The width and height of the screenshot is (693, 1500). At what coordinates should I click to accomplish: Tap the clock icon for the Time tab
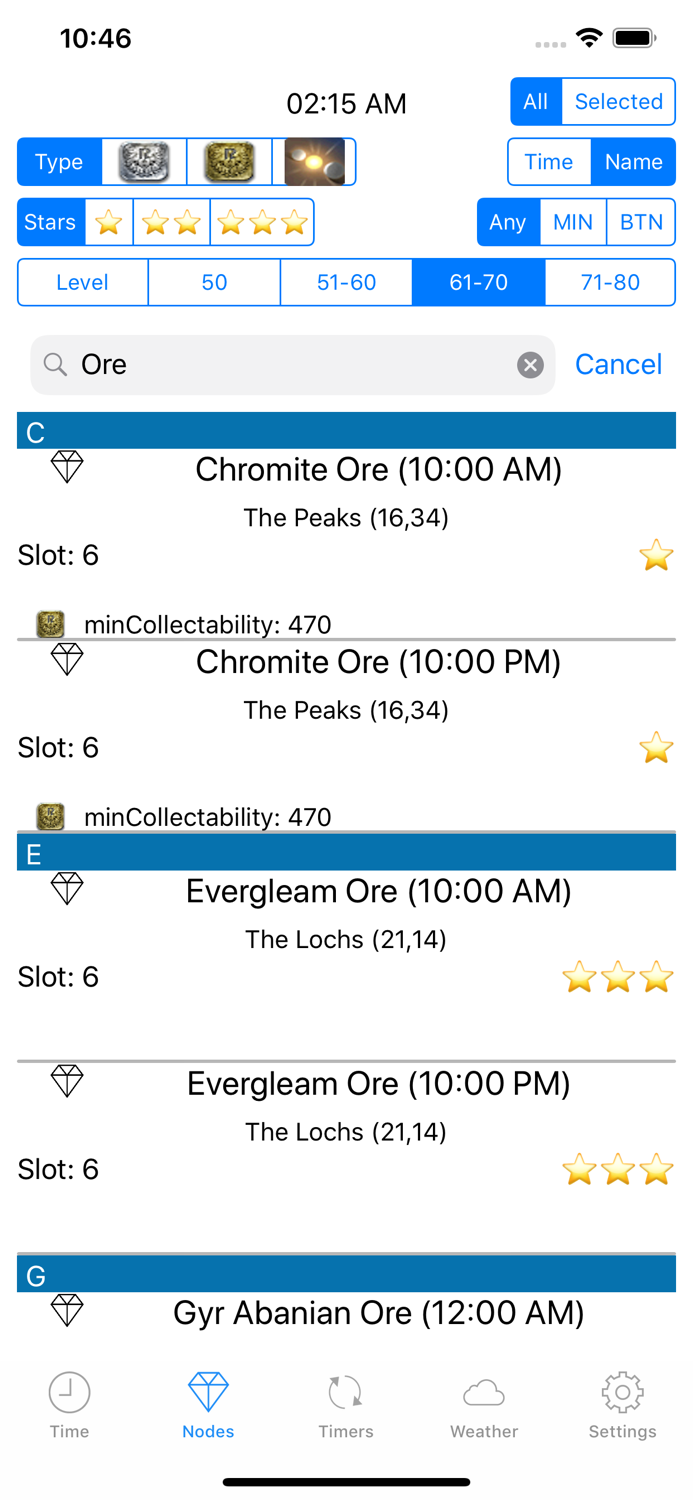69,1390
